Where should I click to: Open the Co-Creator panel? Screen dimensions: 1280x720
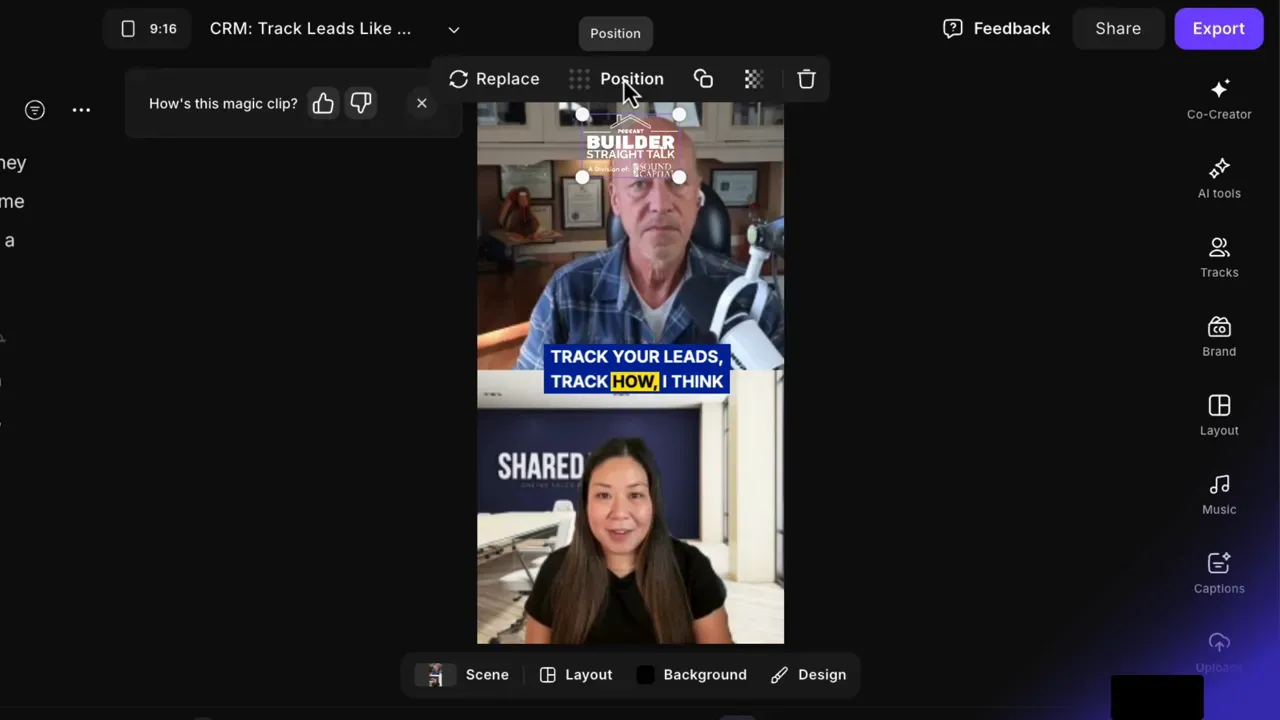click(1219, 99)
